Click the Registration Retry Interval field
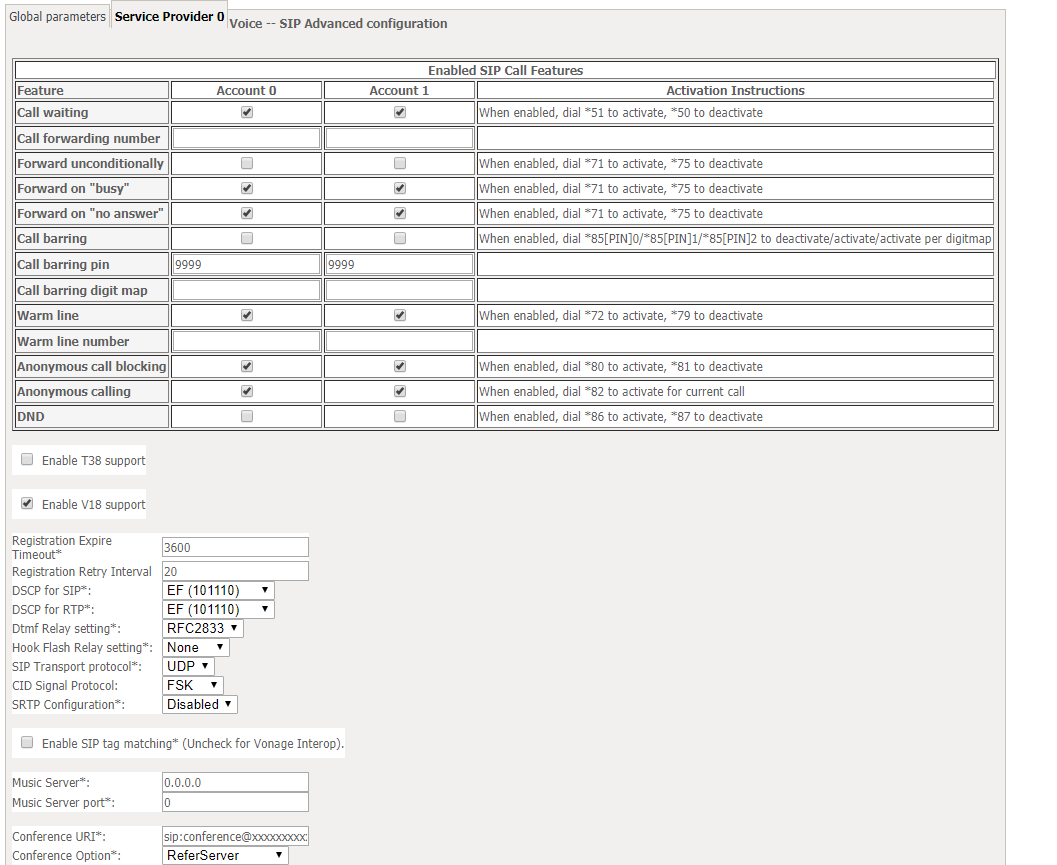Screen dimensions: 1057x865 [235, 571]
